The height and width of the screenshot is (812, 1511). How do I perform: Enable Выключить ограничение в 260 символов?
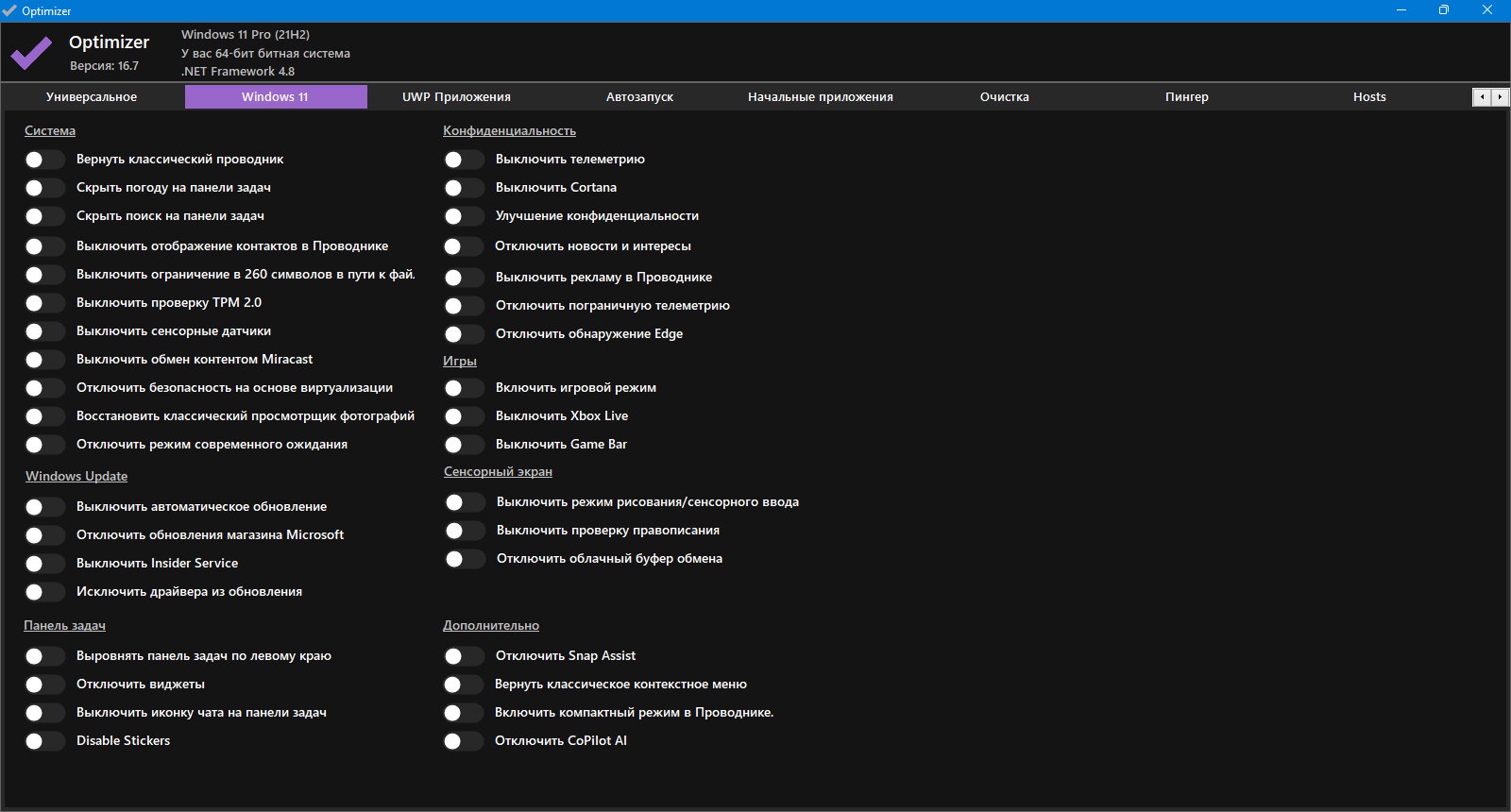coord(44,275)
